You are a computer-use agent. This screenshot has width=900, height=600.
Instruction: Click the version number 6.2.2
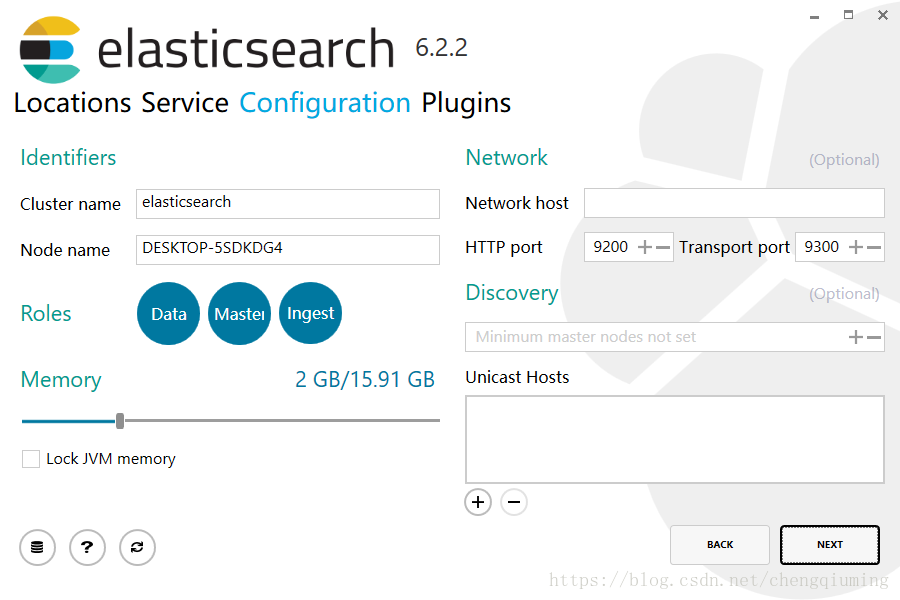pos(441,48)
